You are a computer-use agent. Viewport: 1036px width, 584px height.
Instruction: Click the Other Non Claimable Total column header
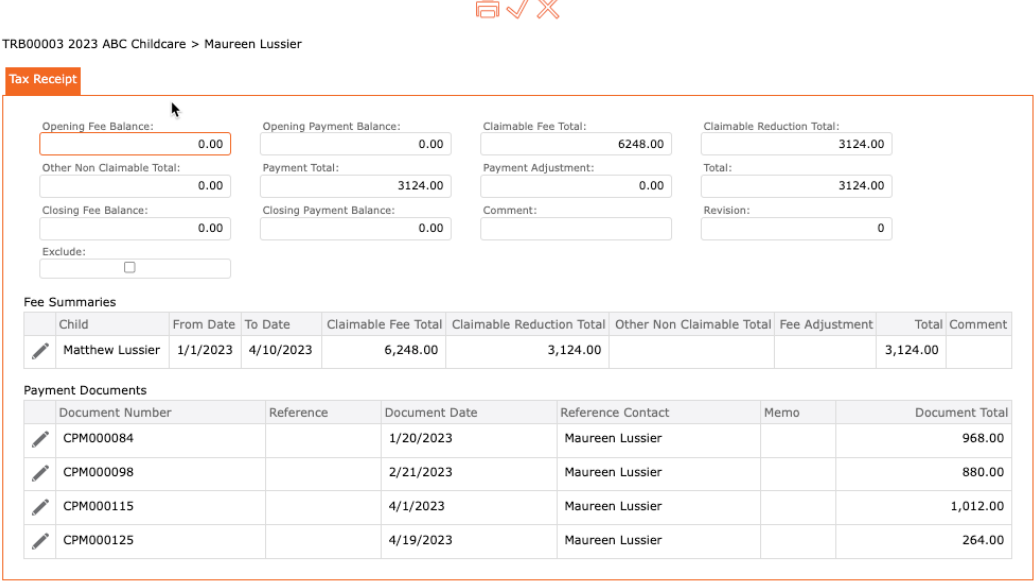point(692,324)
